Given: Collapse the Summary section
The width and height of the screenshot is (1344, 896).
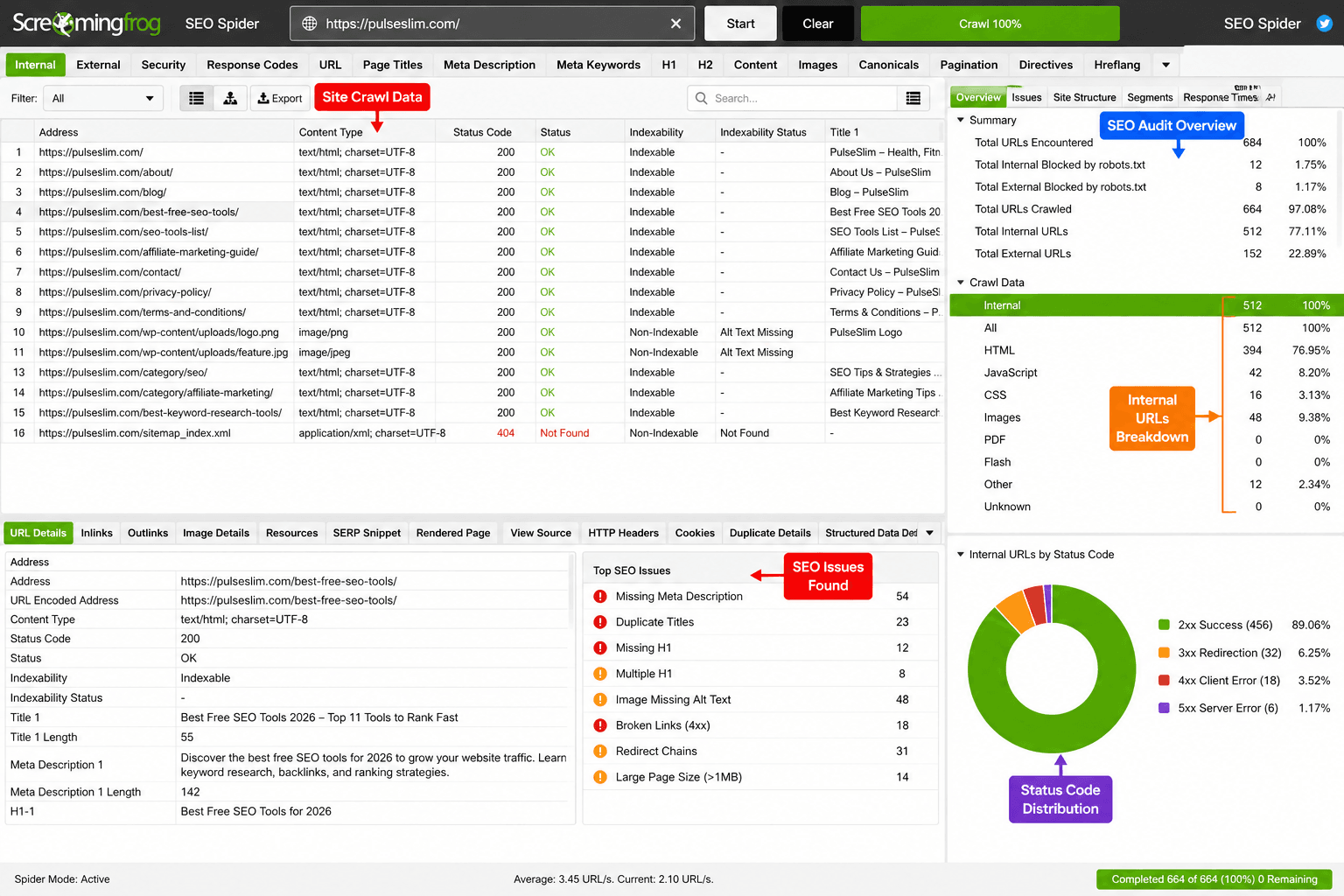Looking at the screenshot, I should click(x=961, y=120).
